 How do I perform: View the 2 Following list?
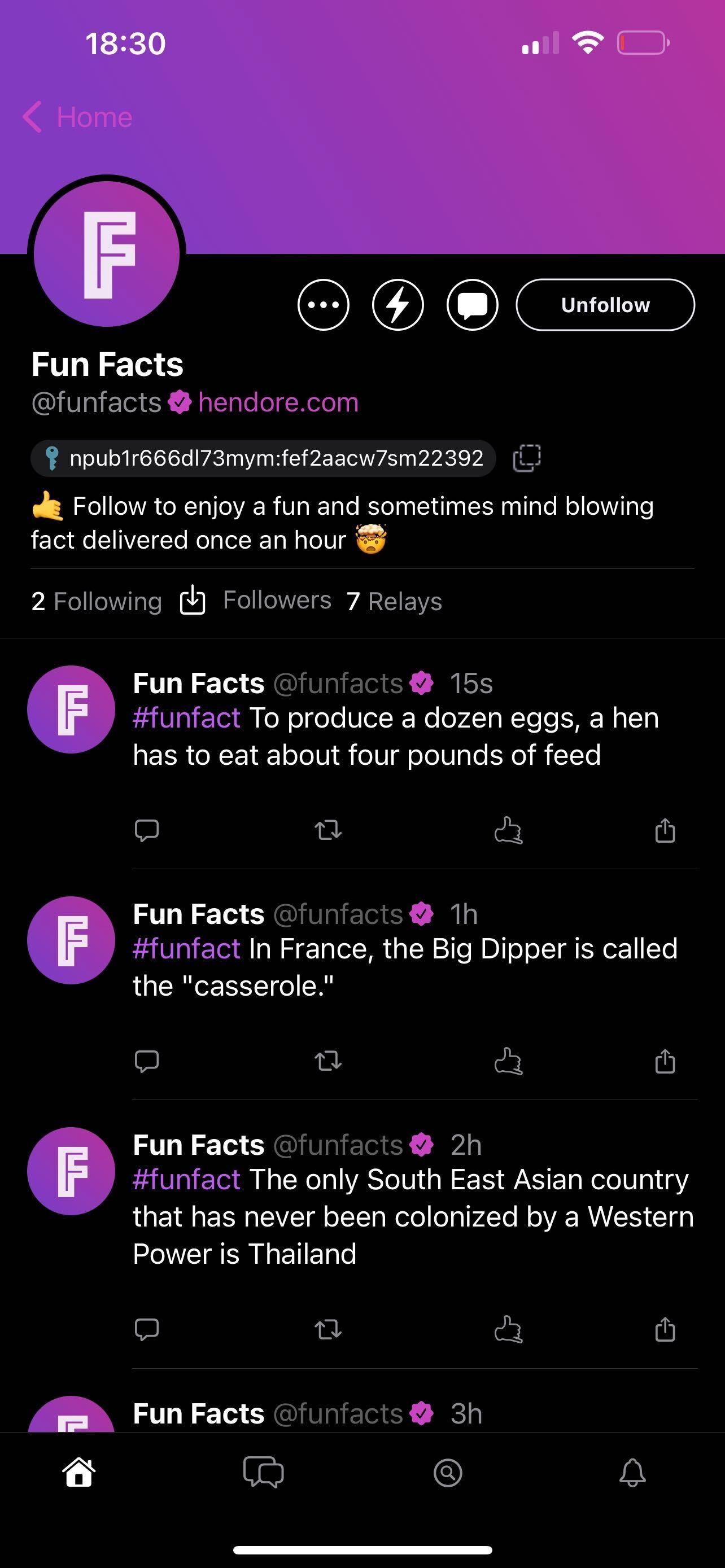coord(96,601)
